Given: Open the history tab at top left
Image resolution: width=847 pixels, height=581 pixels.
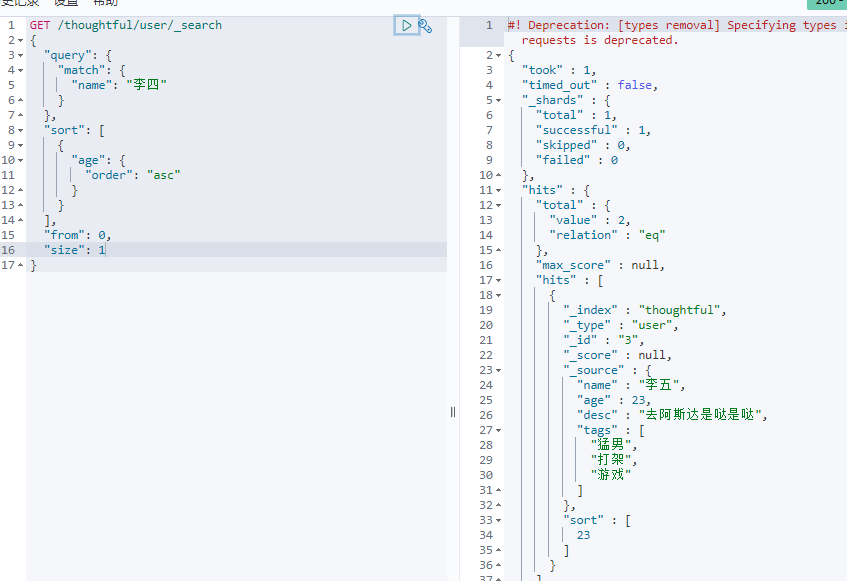Looking at the screenshot, I should [20, 3].
